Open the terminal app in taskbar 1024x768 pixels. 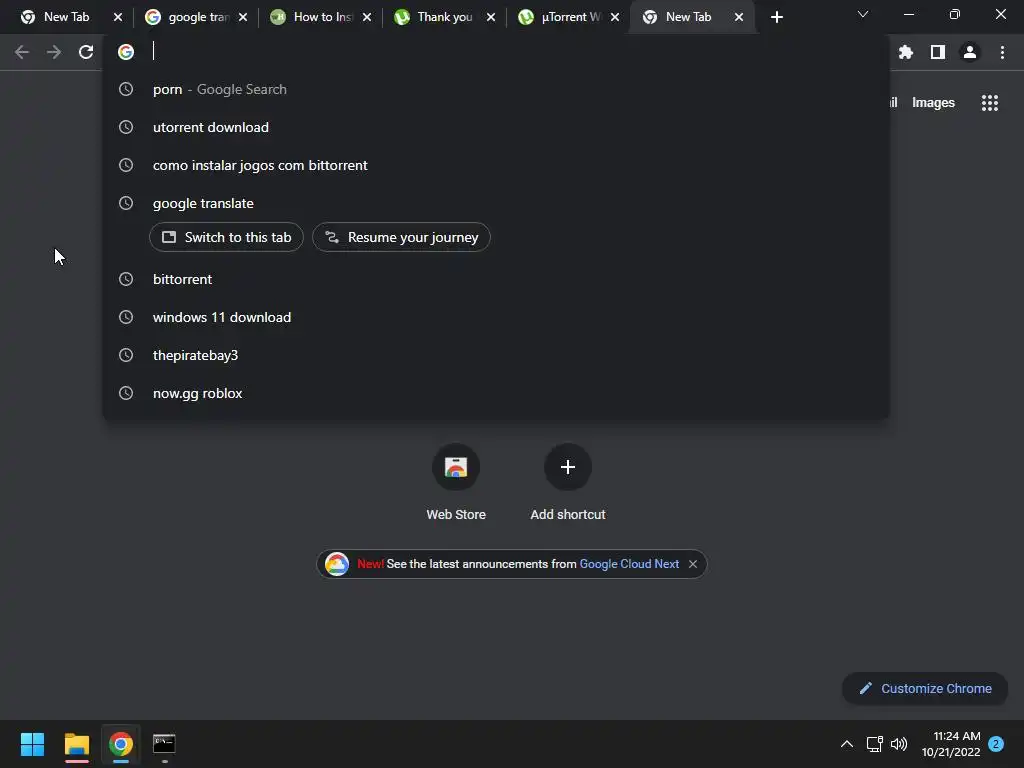tap(164, 744)
